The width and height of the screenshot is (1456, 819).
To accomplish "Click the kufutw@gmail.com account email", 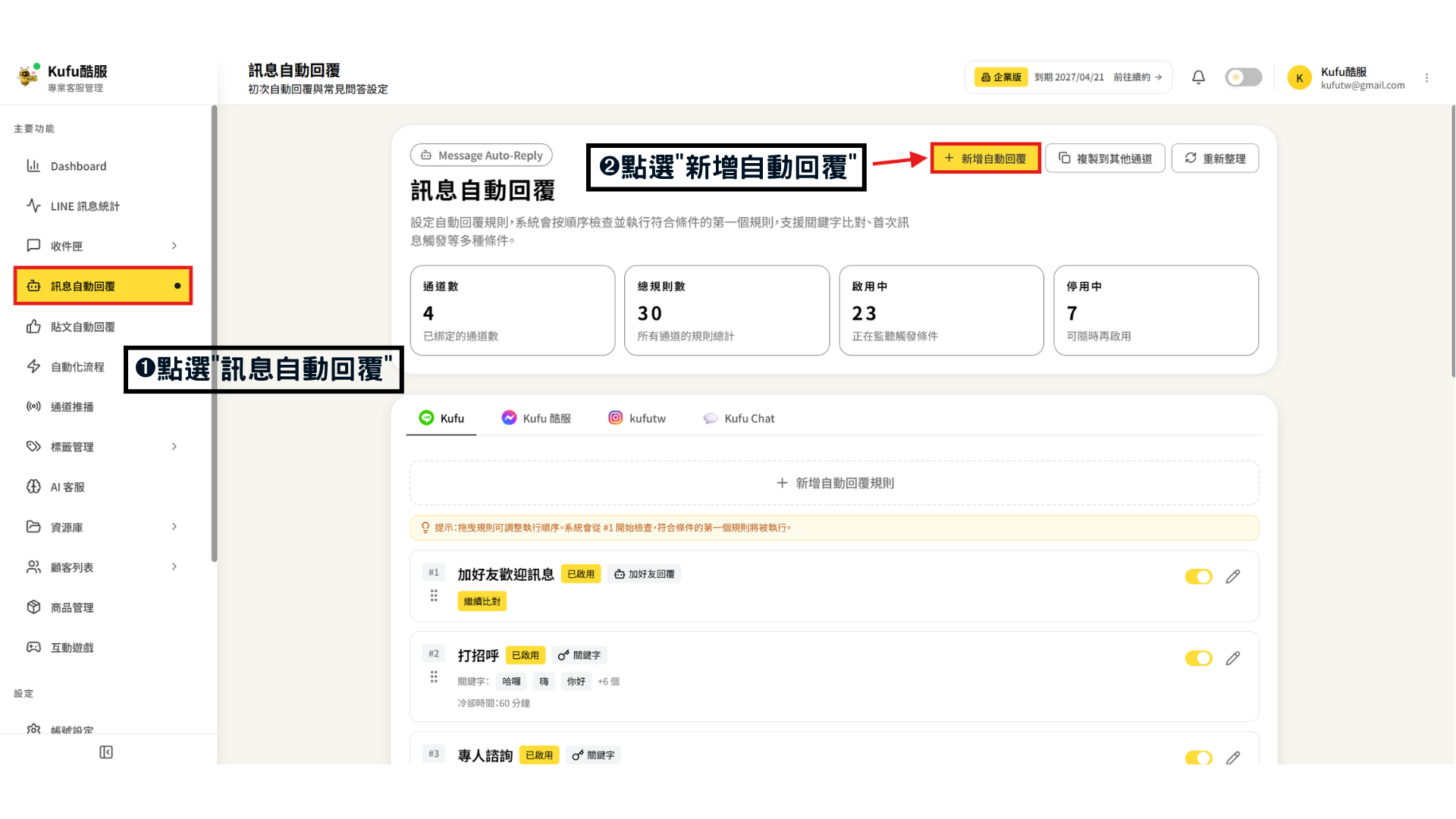I will point(1363,86).
